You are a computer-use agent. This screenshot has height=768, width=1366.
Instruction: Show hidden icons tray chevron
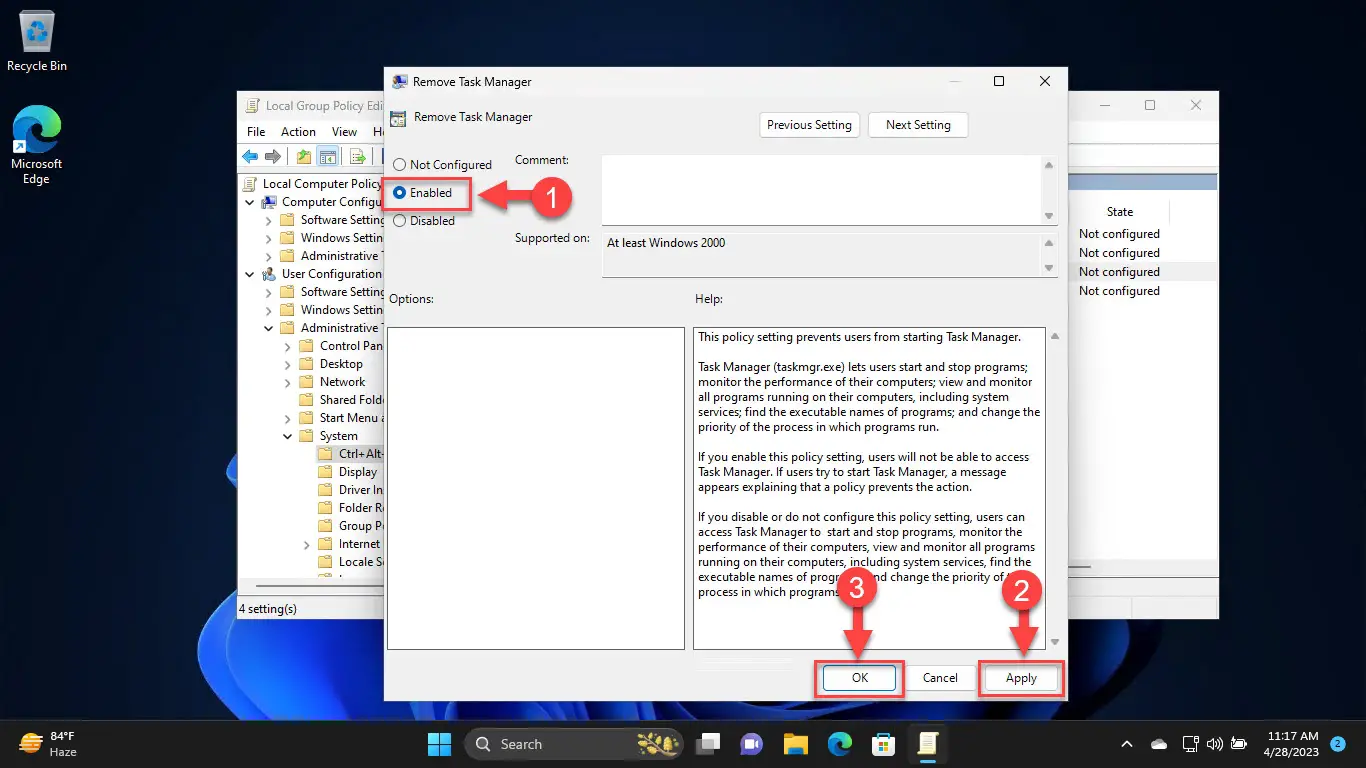point(1127,744)
